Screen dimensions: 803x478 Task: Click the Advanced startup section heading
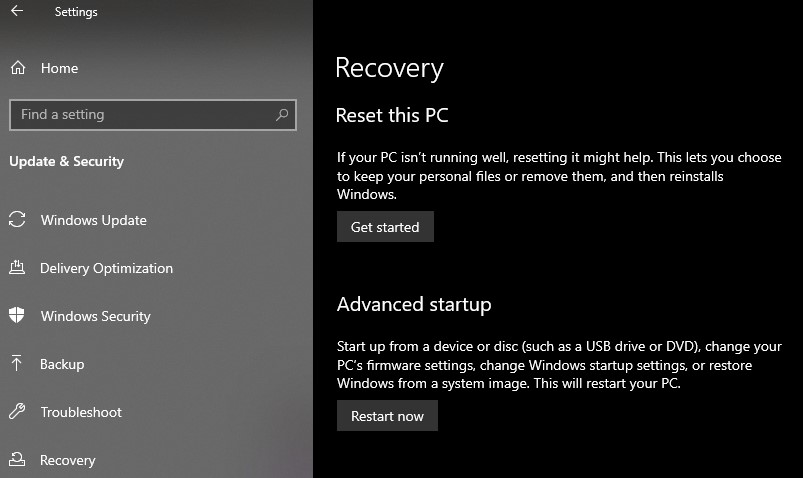[x=414, y=304]
